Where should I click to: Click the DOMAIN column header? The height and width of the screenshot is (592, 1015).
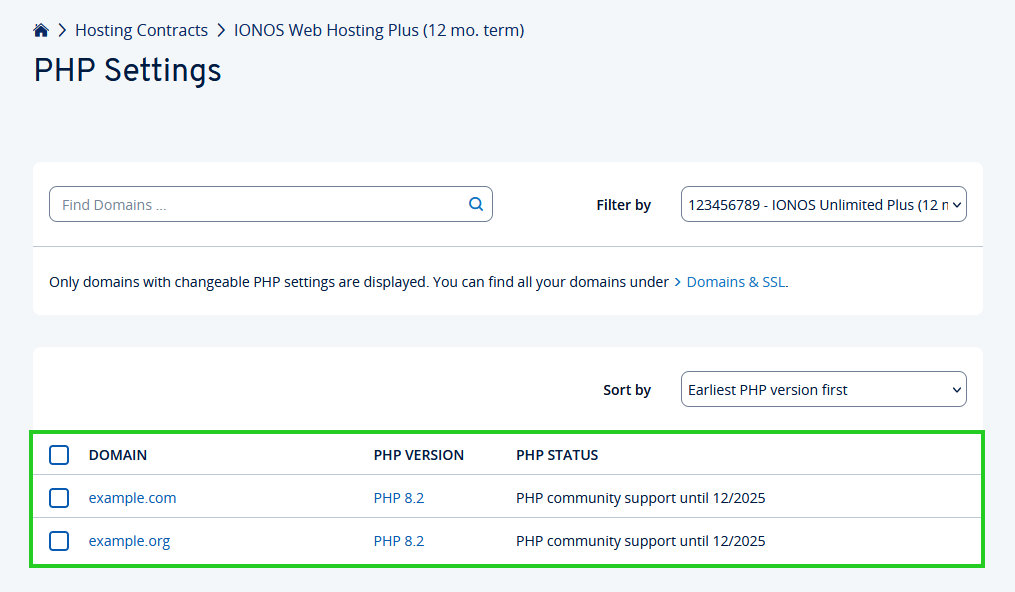pos(118,455)
